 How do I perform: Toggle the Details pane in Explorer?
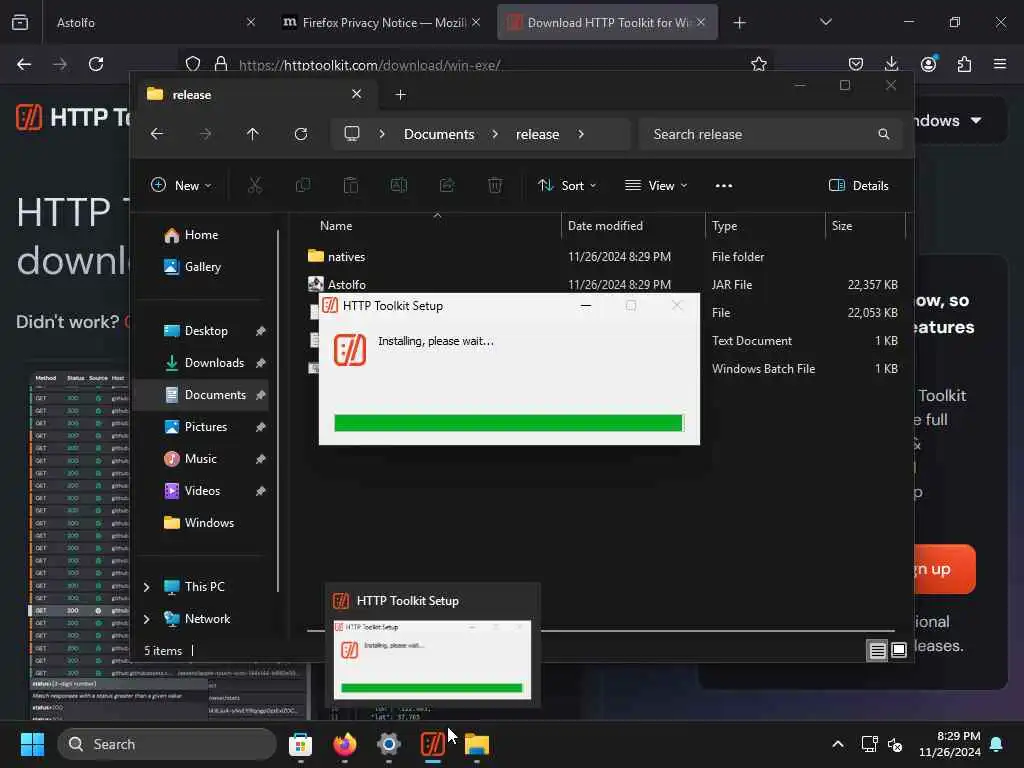tap(858, 185)
